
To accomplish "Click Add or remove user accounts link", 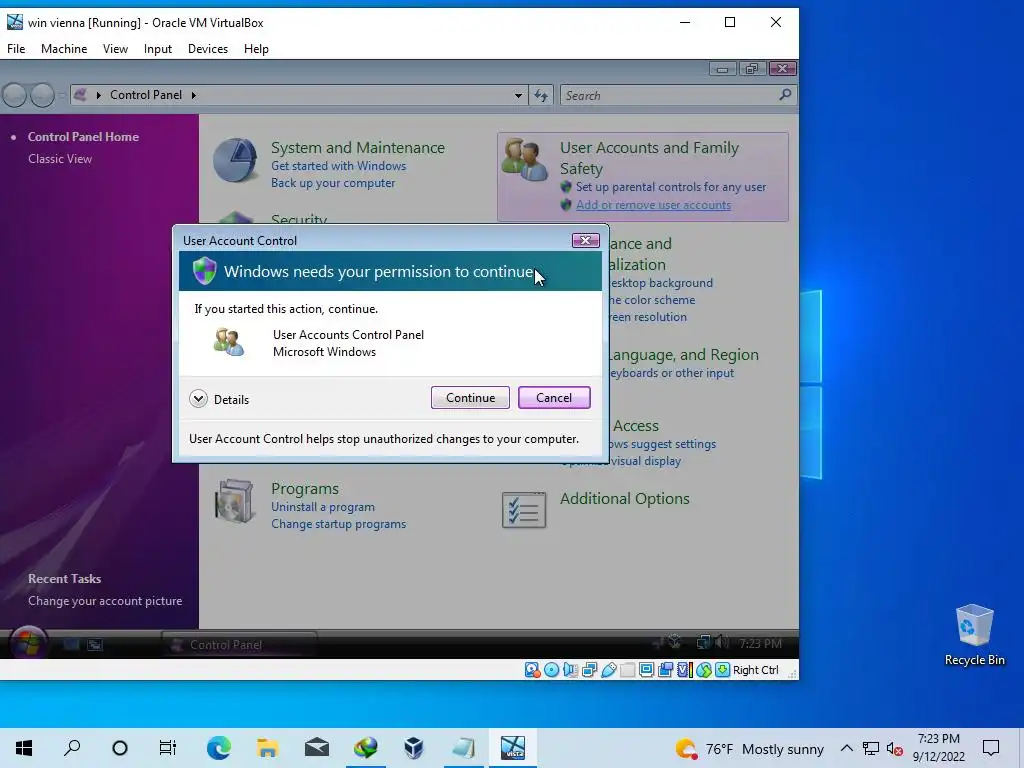I will click(653, 205).
